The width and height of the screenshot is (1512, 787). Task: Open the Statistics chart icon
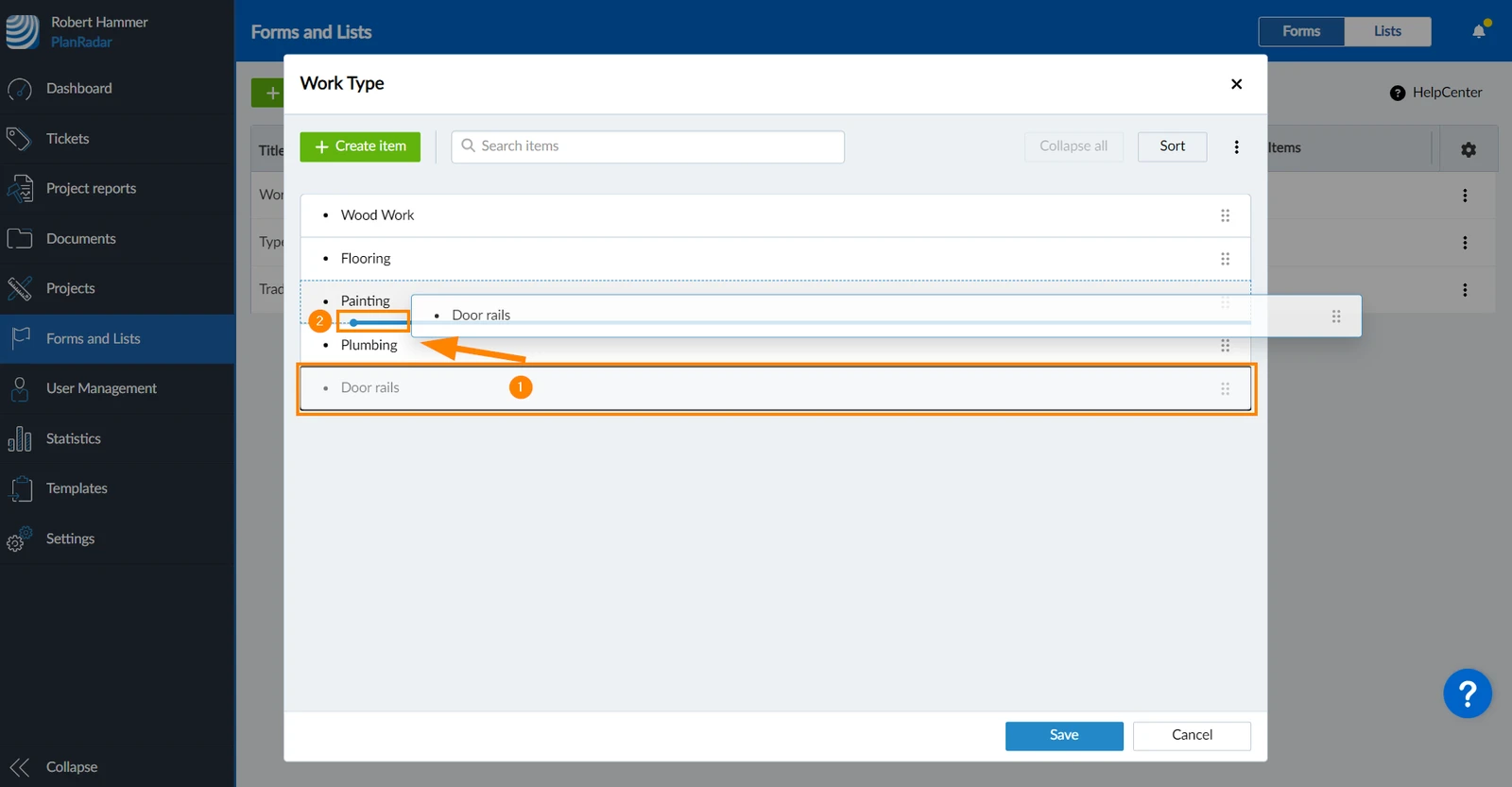pyautogui.click(x=20, y=439)
